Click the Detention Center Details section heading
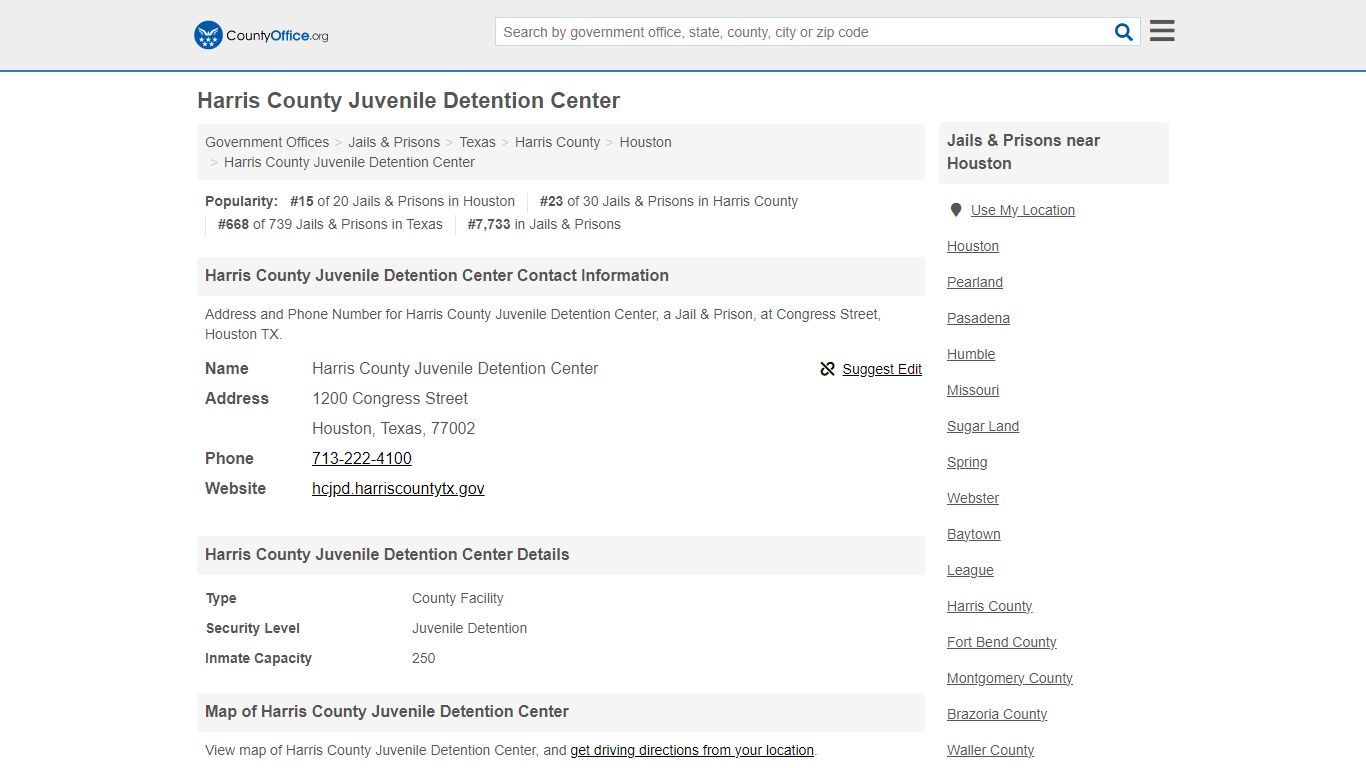Screen dimensions: 1366x768 click(387, 554)
